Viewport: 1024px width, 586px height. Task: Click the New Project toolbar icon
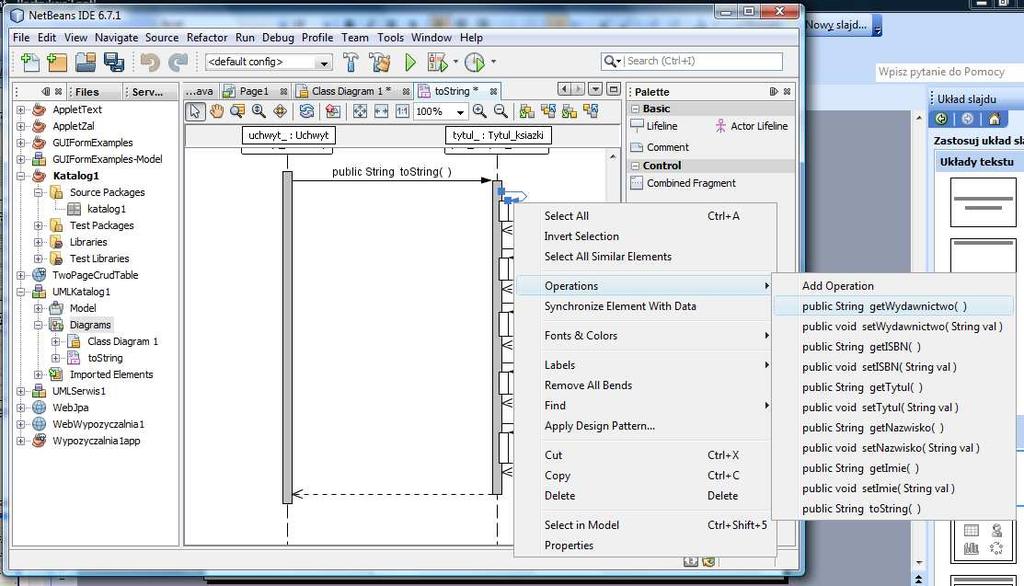coord(57,62)
